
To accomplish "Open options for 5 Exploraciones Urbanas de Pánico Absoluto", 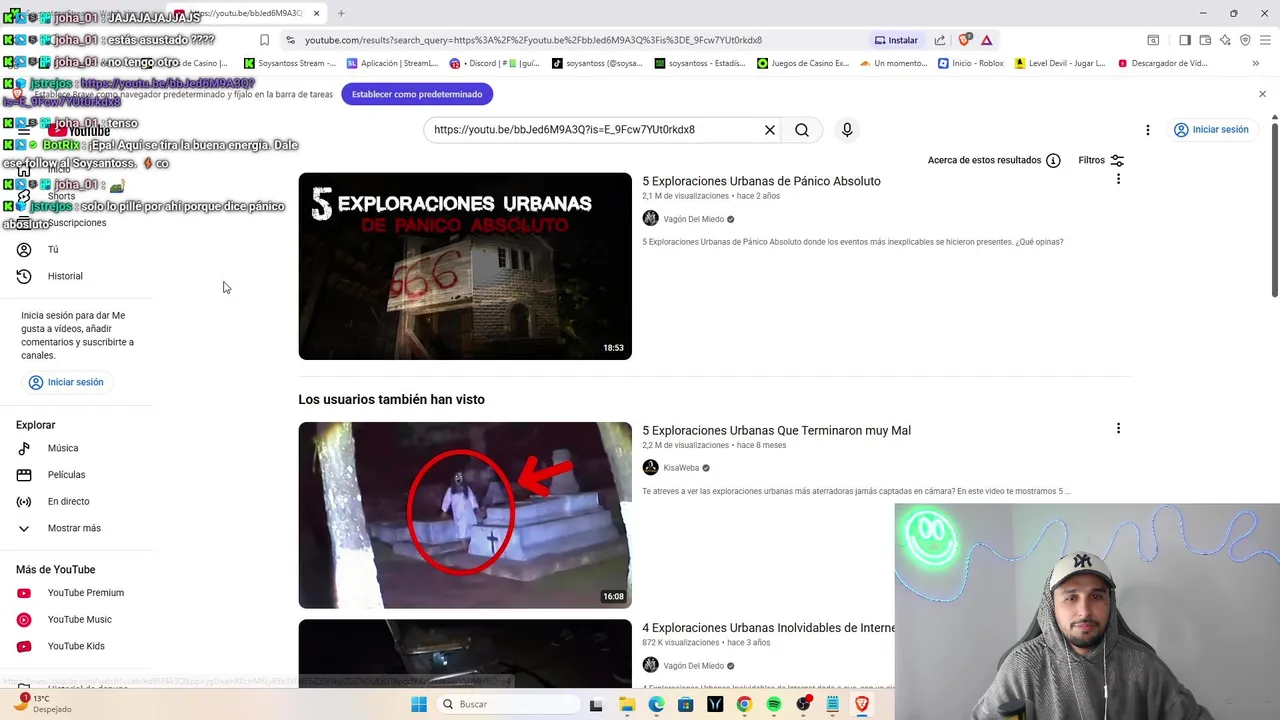I will tap(1118, 179).
